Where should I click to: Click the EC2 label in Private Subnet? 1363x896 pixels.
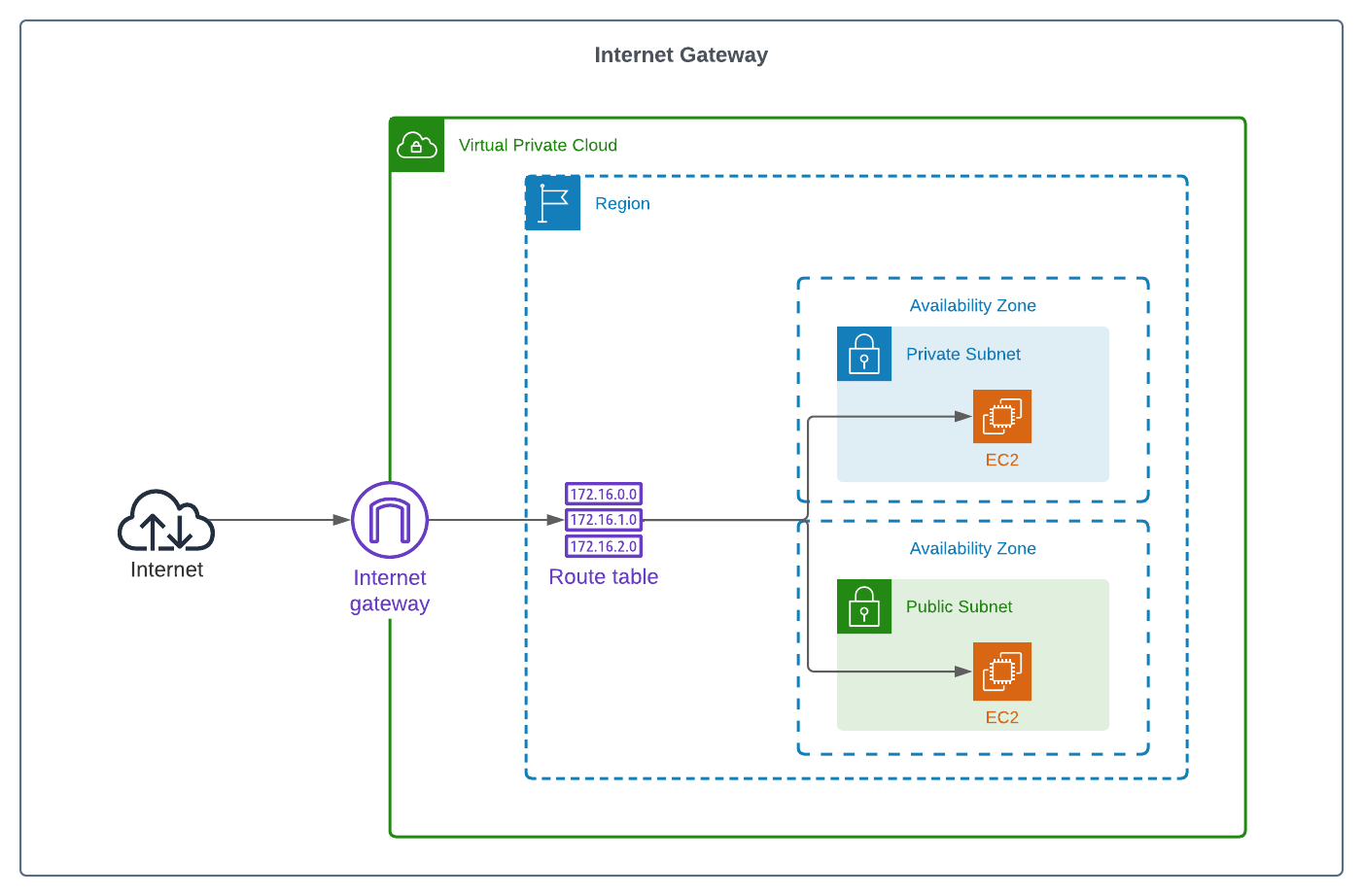1002,460
